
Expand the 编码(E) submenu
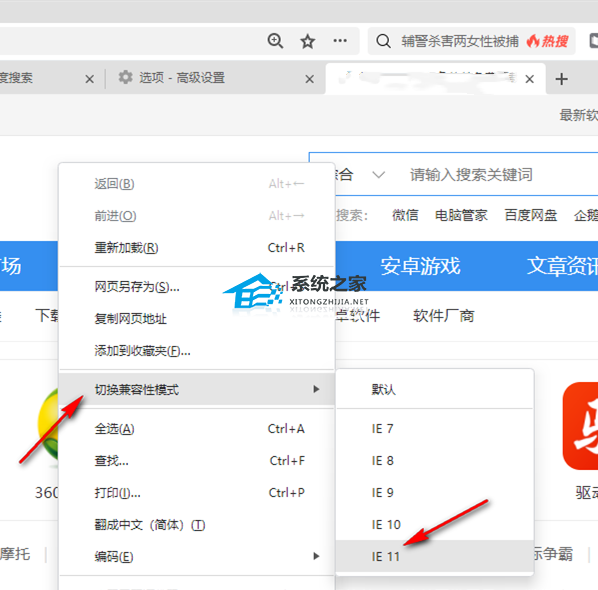coord(197,557)
